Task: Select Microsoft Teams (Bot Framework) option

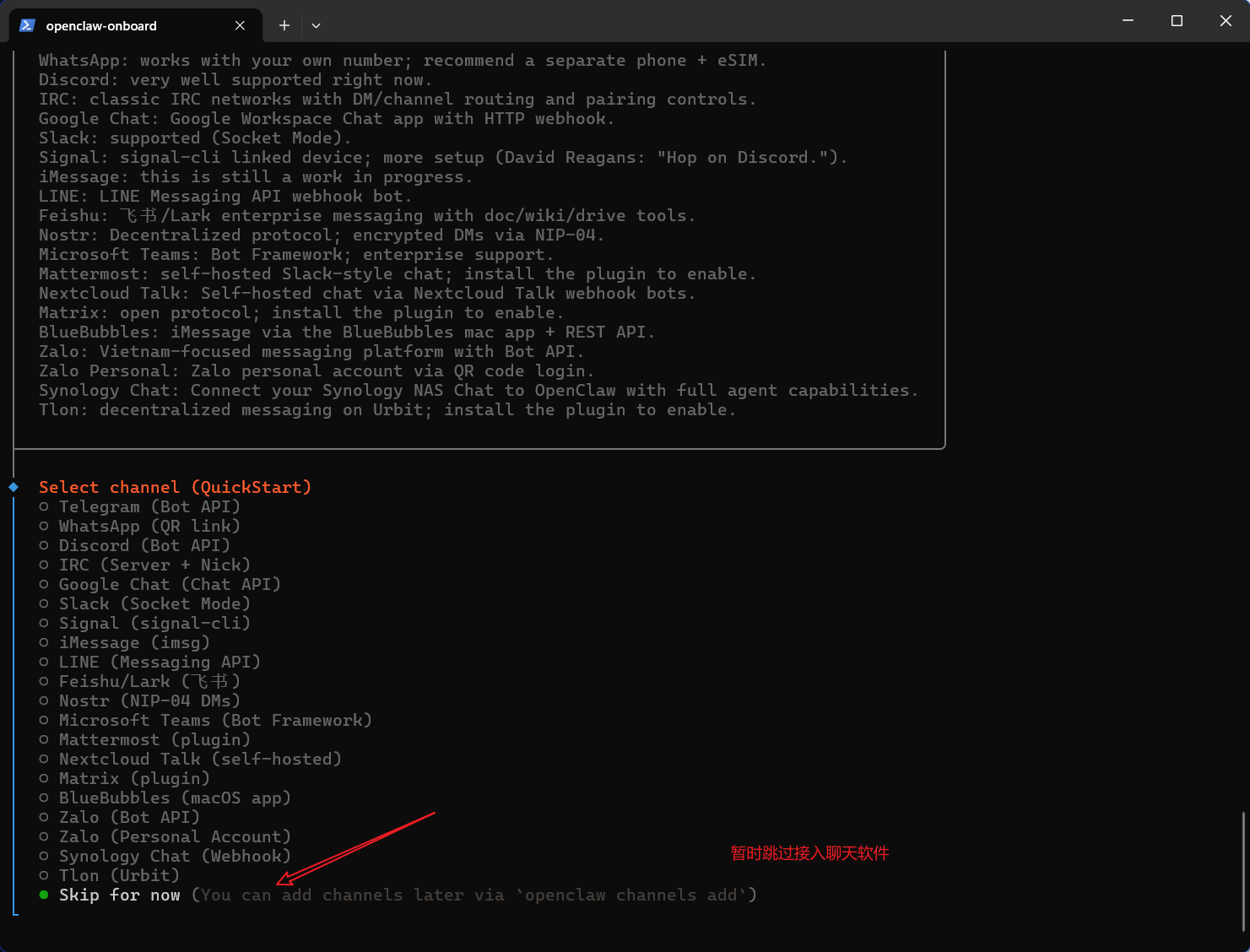Action: click(206, 720)
